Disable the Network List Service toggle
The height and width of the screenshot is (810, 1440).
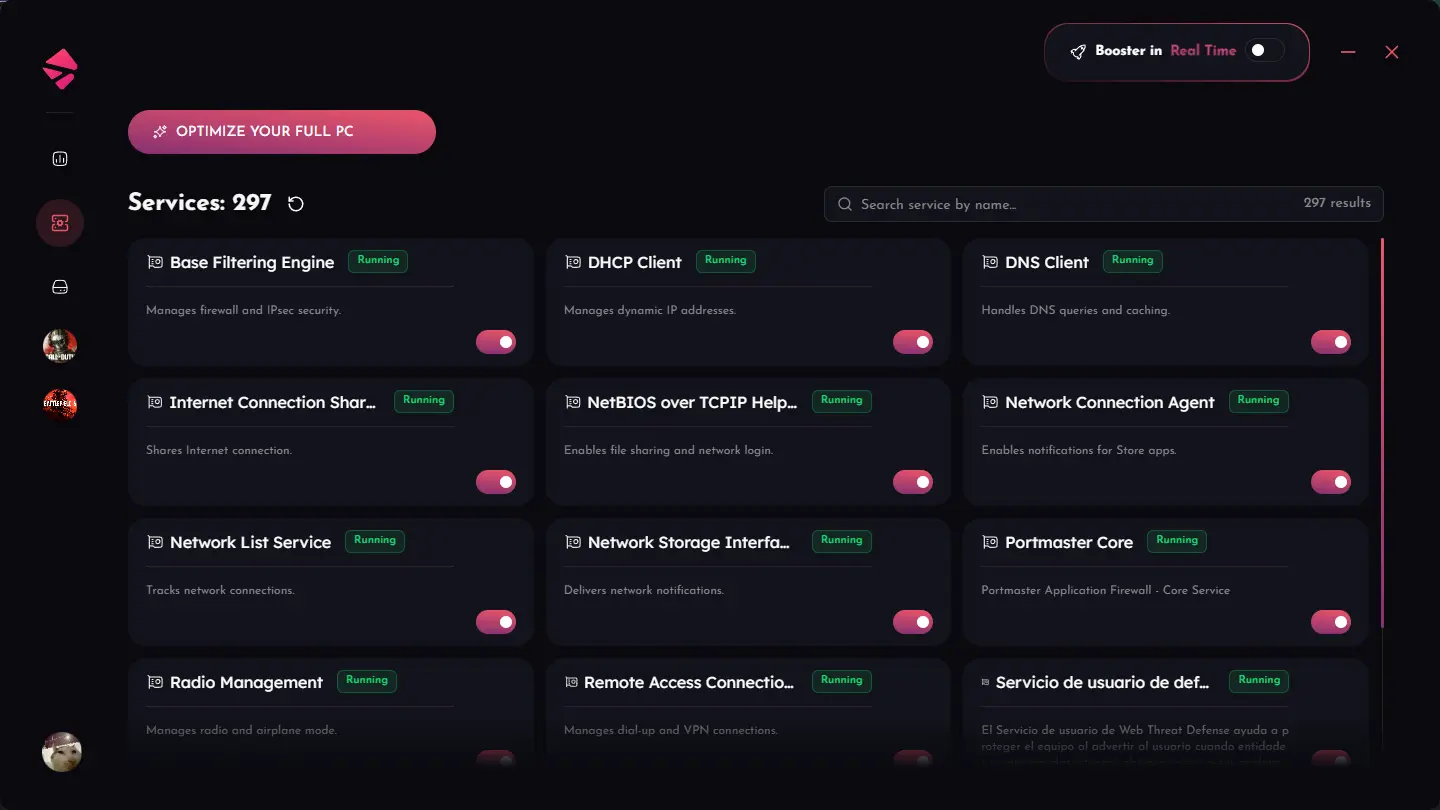(495, 621)
